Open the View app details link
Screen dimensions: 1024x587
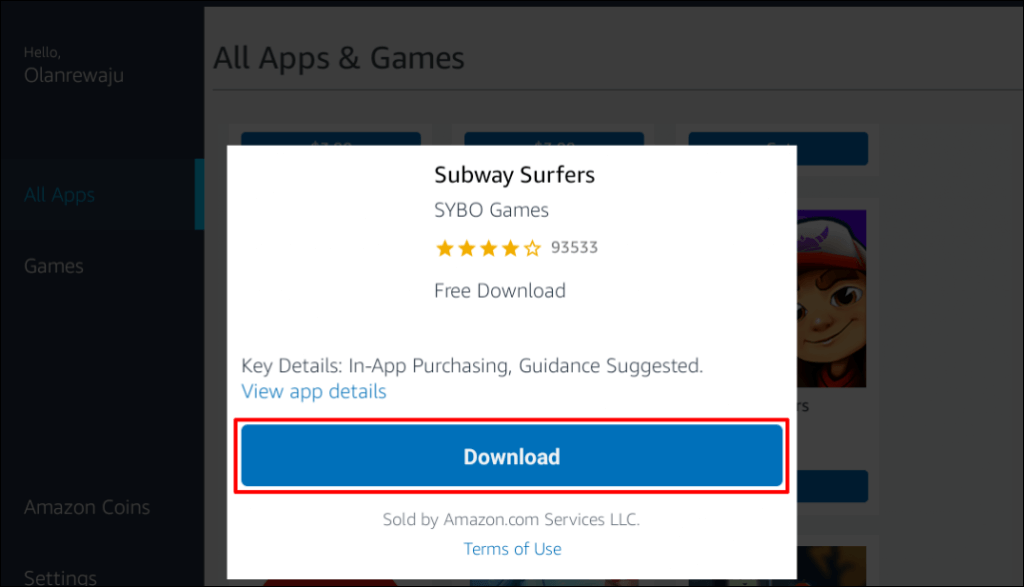pyautogui.click(x=313, y=391)
